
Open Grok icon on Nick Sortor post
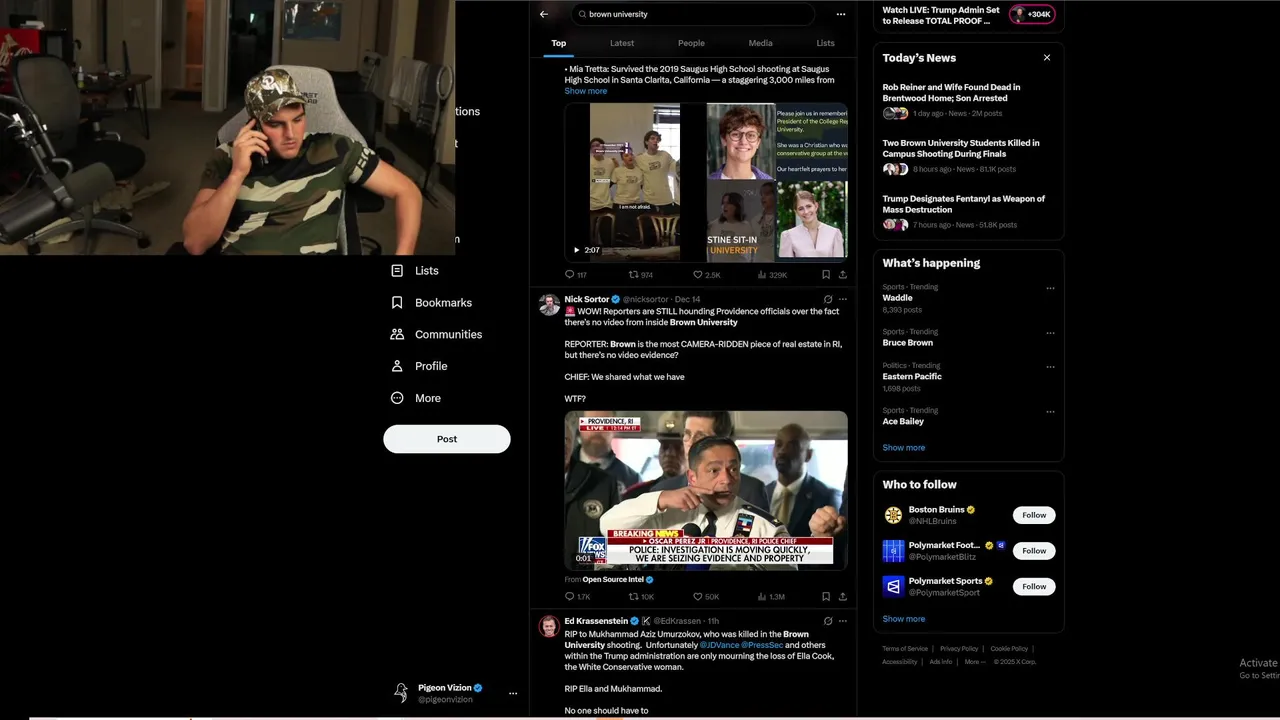[828, 299]
